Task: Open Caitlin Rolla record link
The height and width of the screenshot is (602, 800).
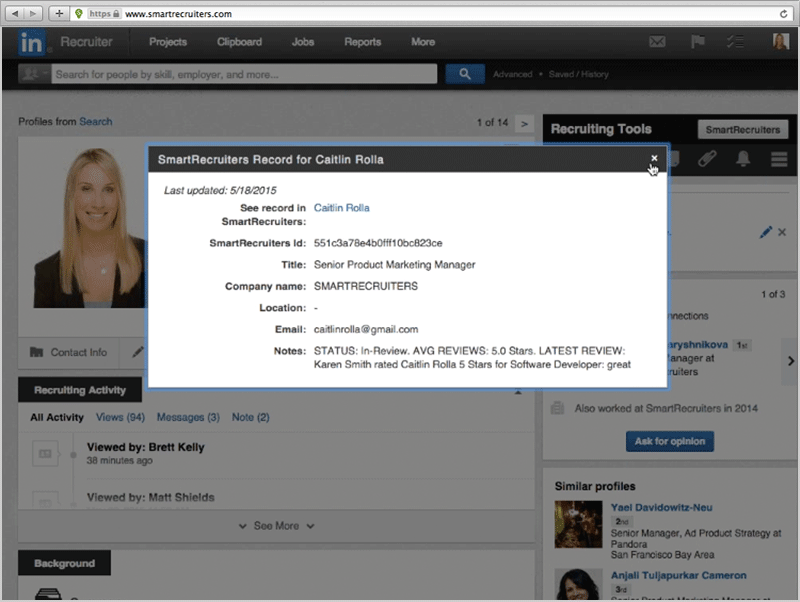Action: (341, 208)
